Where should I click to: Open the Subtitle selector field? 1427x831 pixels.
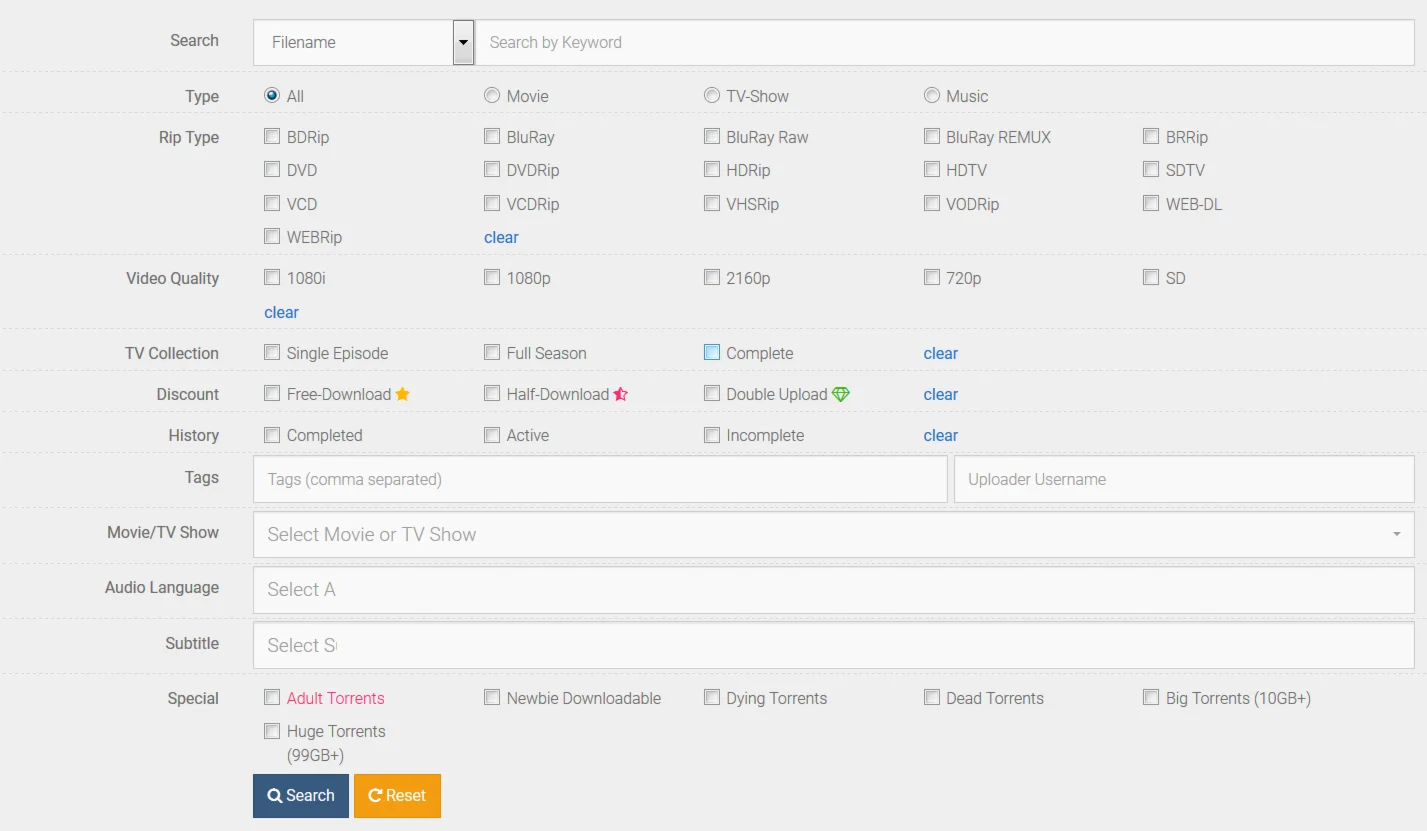(833, 646)
